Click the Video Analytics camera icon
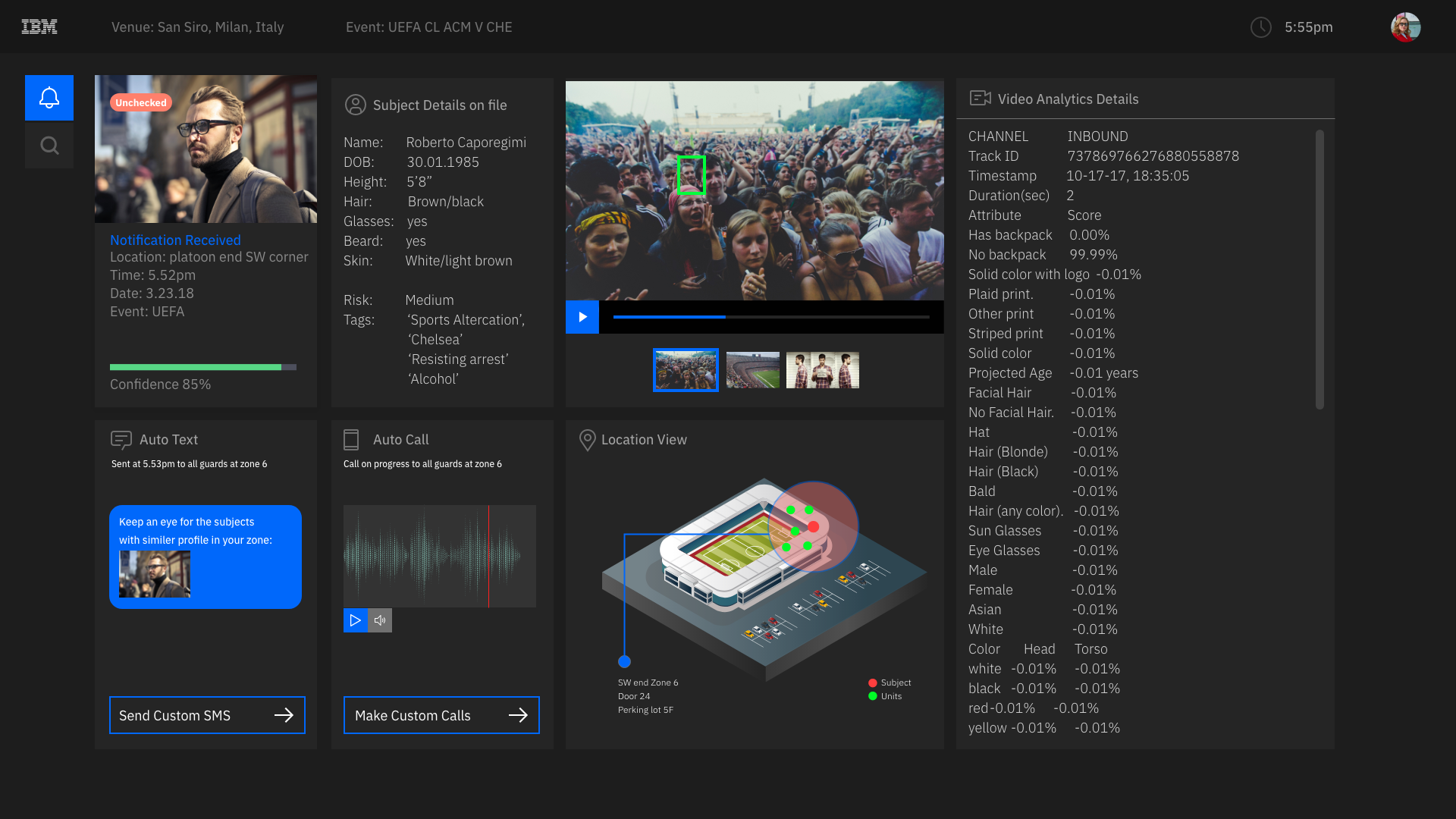 [980, 99]
